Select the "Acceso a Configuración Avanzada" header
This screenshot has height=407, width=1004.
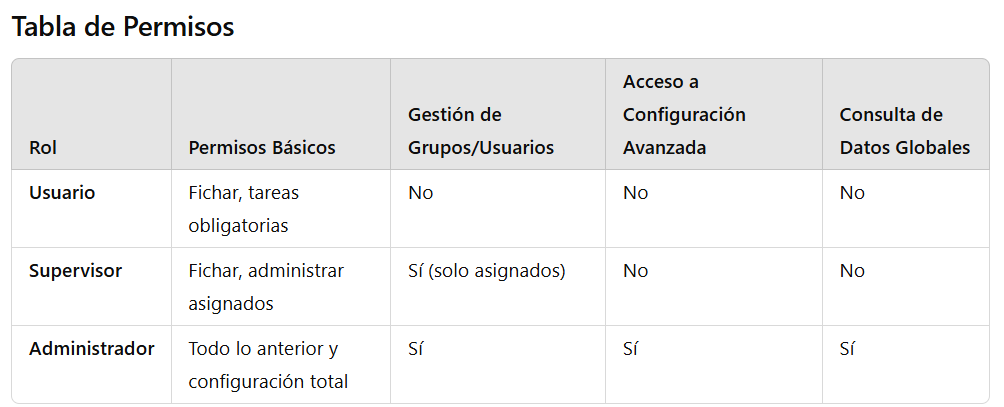click(684, 114)
